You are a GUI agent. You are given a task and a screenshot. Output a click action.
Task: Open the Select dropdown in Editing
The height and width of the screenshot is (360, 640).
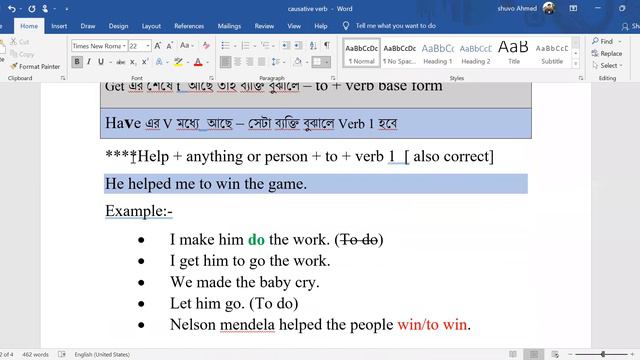pos(607,65)
